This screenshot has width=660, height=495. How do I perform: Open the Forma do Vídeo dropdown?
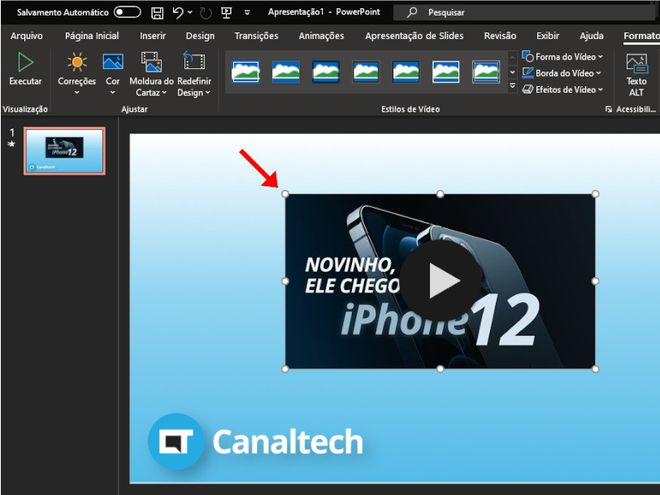click(562, 56)
